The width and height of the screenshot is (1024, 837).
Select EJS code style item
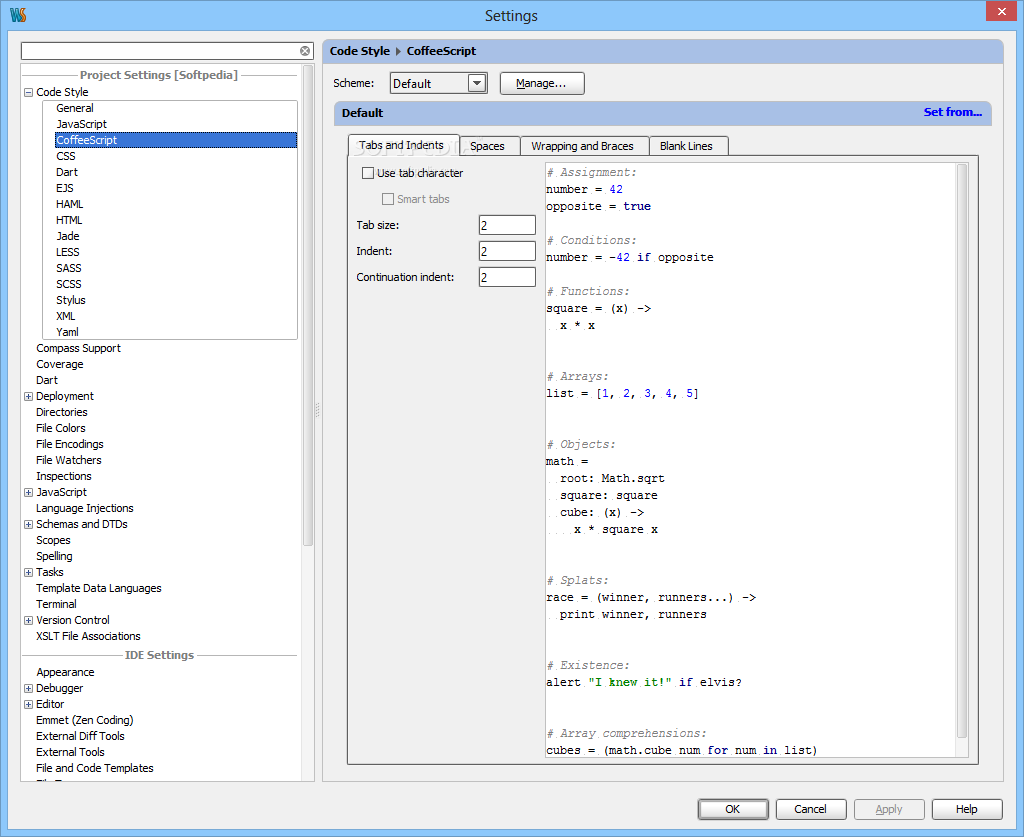(65, 188)
